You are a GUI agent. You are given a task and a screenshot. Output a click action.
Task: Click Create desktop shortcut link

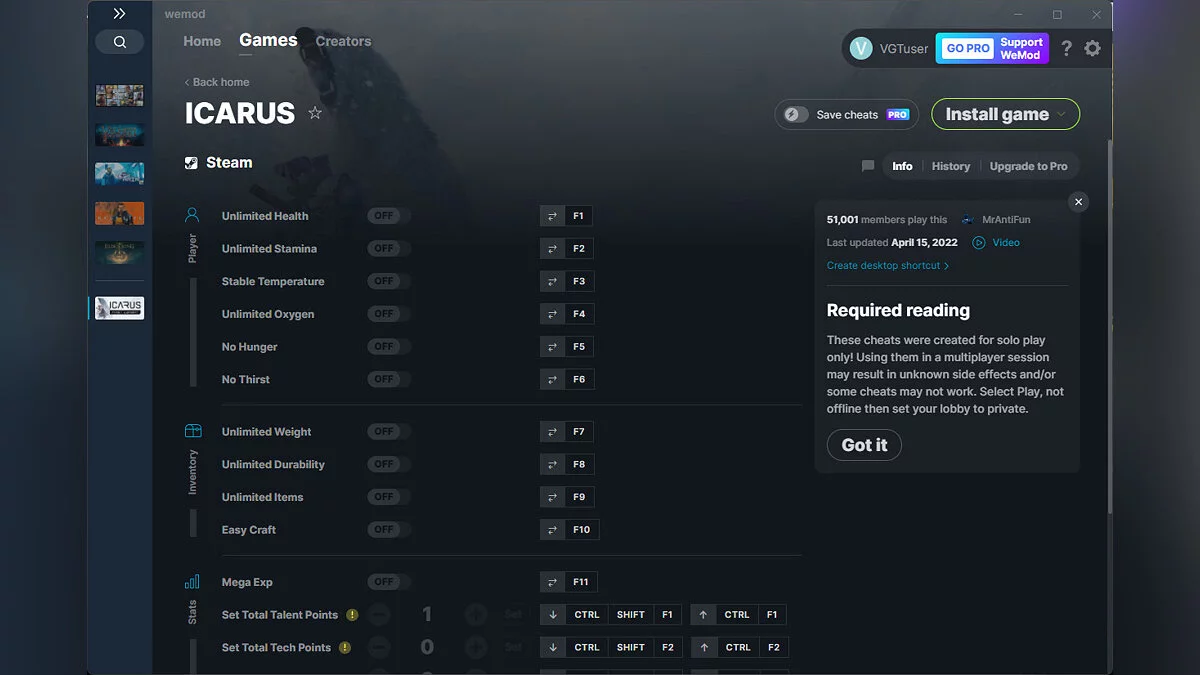888,266
